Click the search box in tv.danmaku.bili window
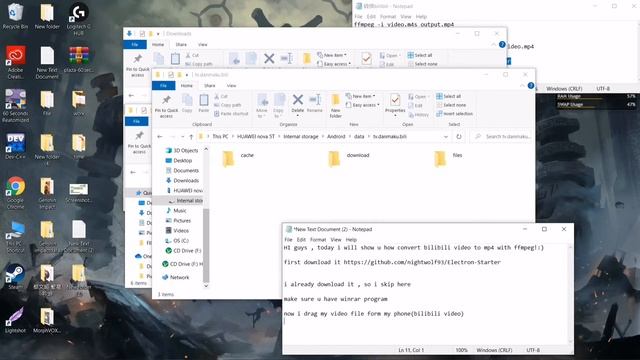The width and height of the screenshot is (640, 360). [502, 137]
